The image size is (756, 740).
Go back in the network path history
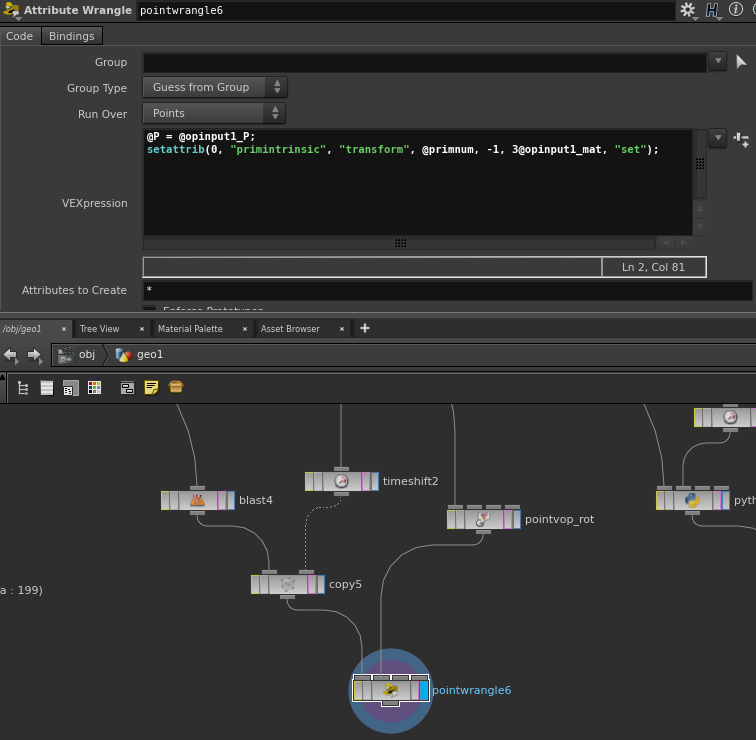11,356
